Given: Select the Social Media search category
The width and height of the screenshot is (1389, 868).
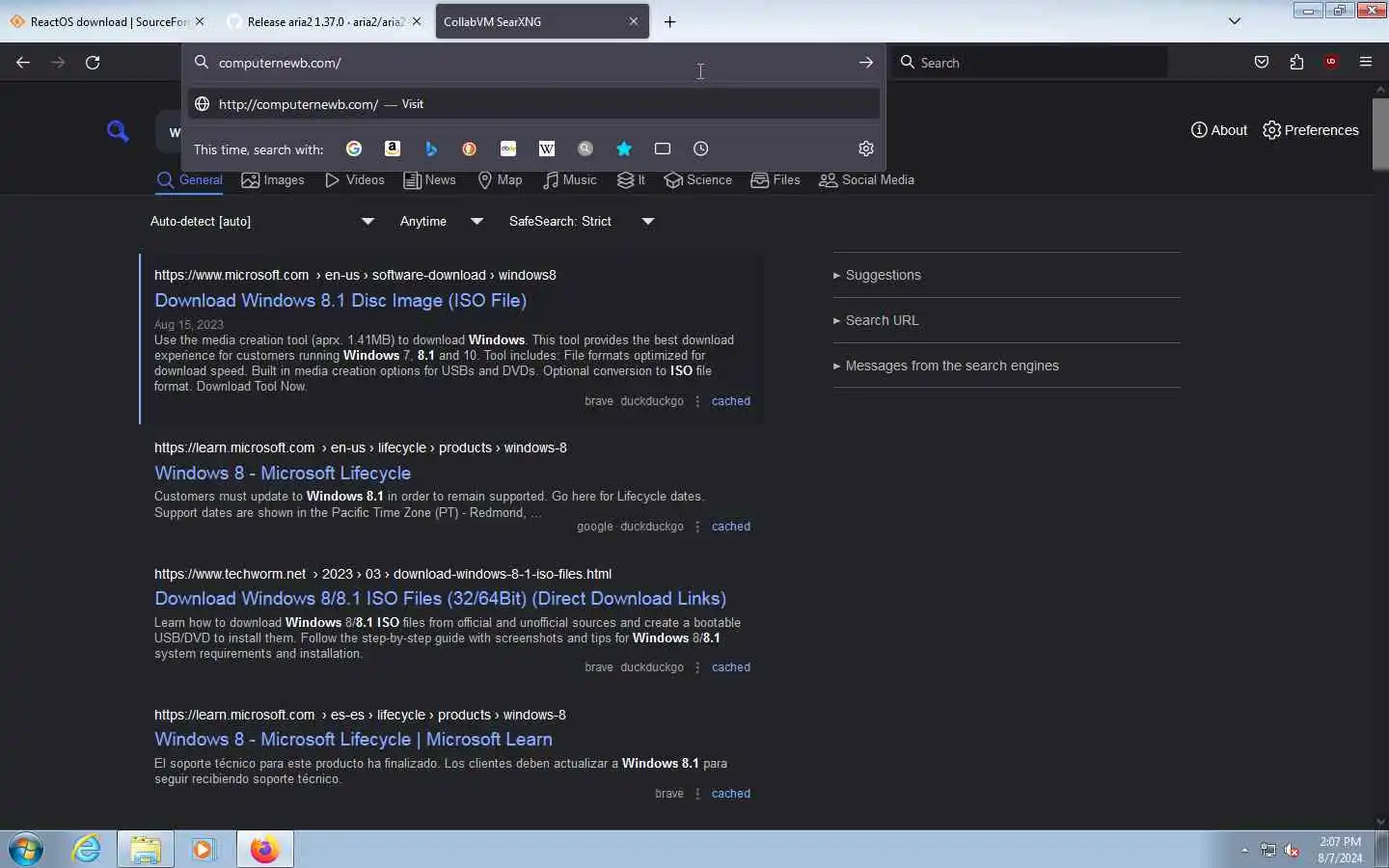Looking at the screenshot, I should pyautogui.click(x=866, y=180).
